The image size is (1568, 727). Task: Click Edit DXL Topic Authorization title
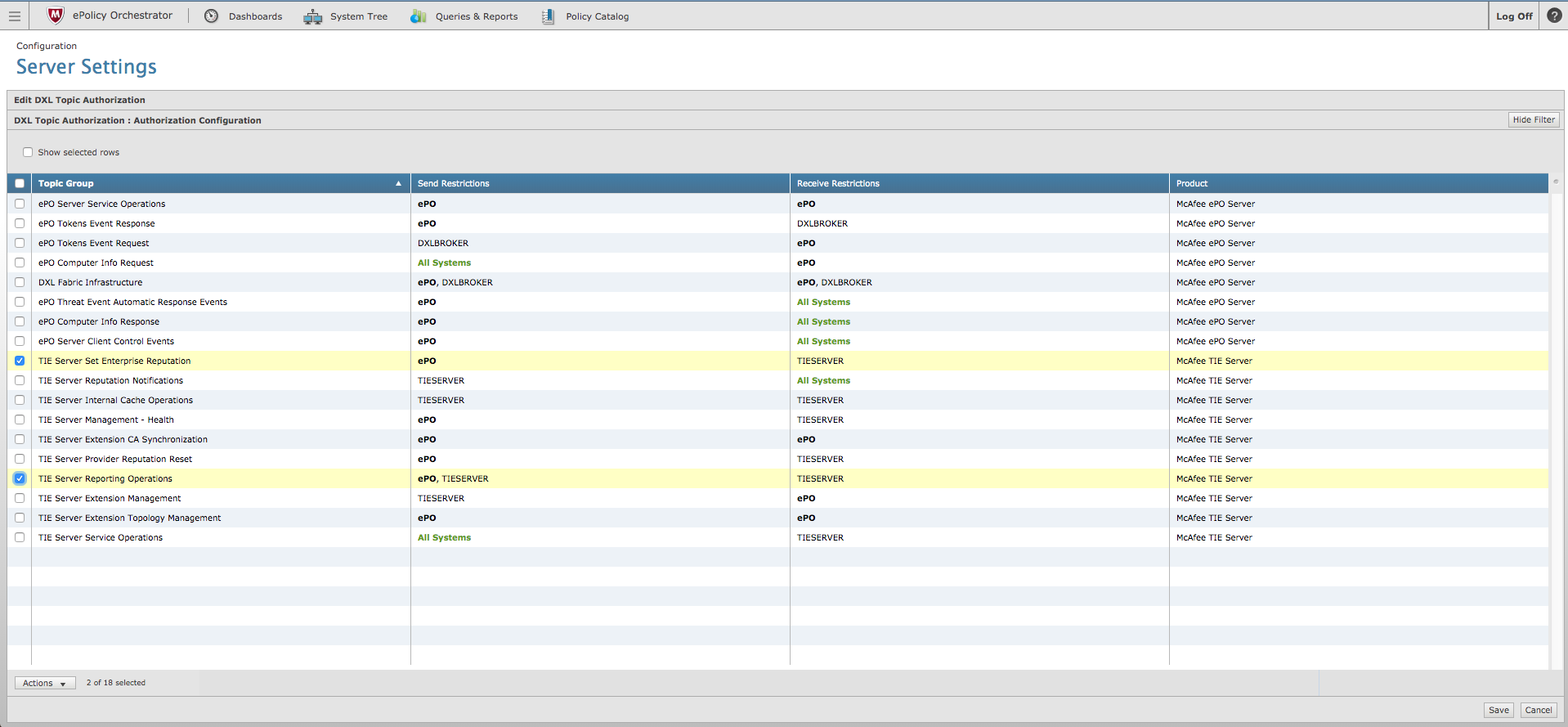tap(79, 100)
